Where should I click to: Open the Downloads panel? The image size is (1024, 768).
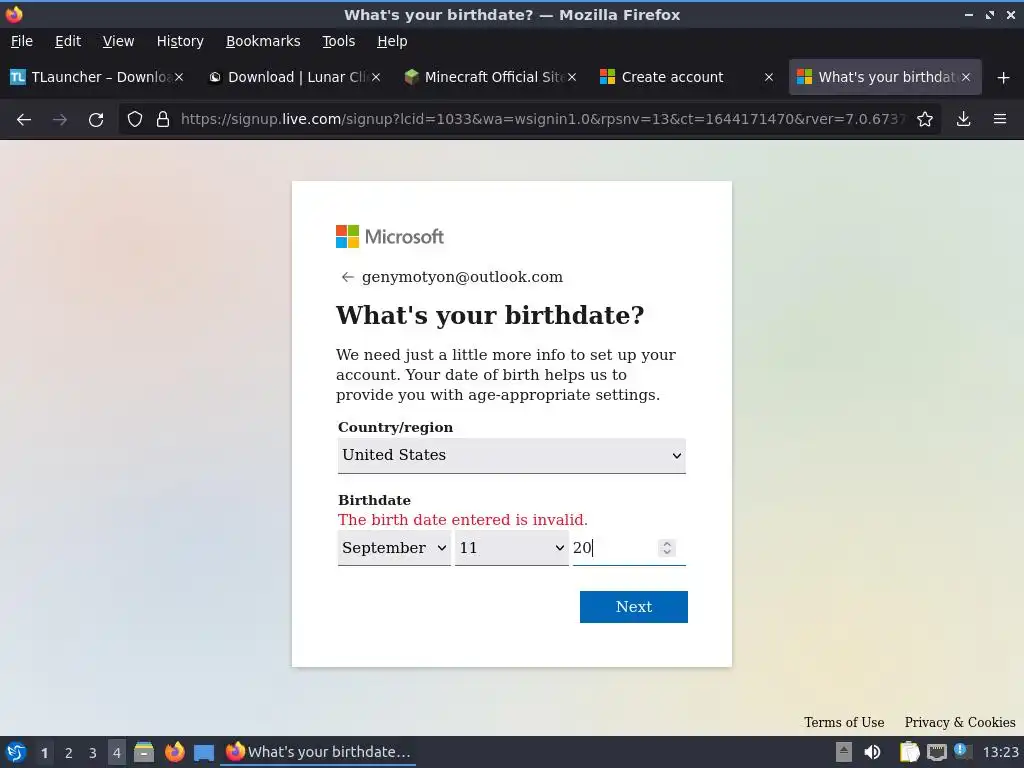point(963,120)
